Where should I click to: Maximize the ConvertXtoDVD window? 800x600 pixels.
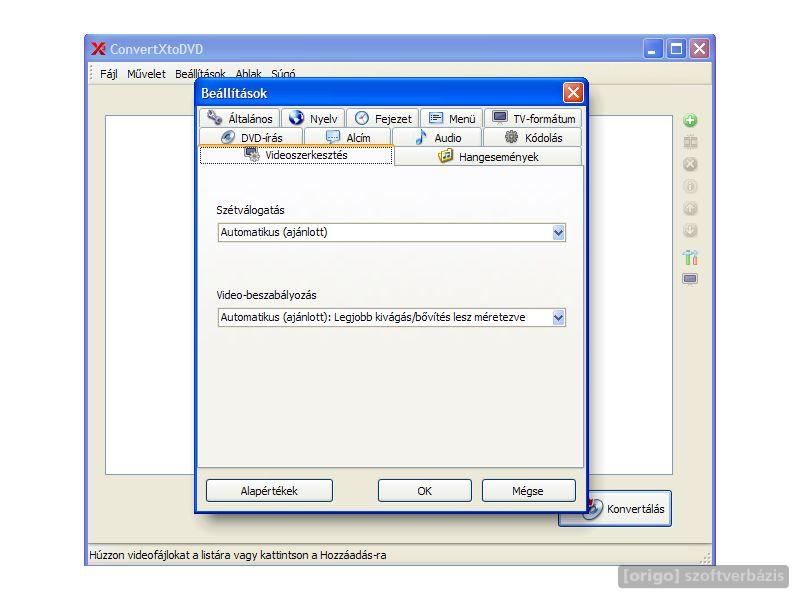click(x=677, y=49)
